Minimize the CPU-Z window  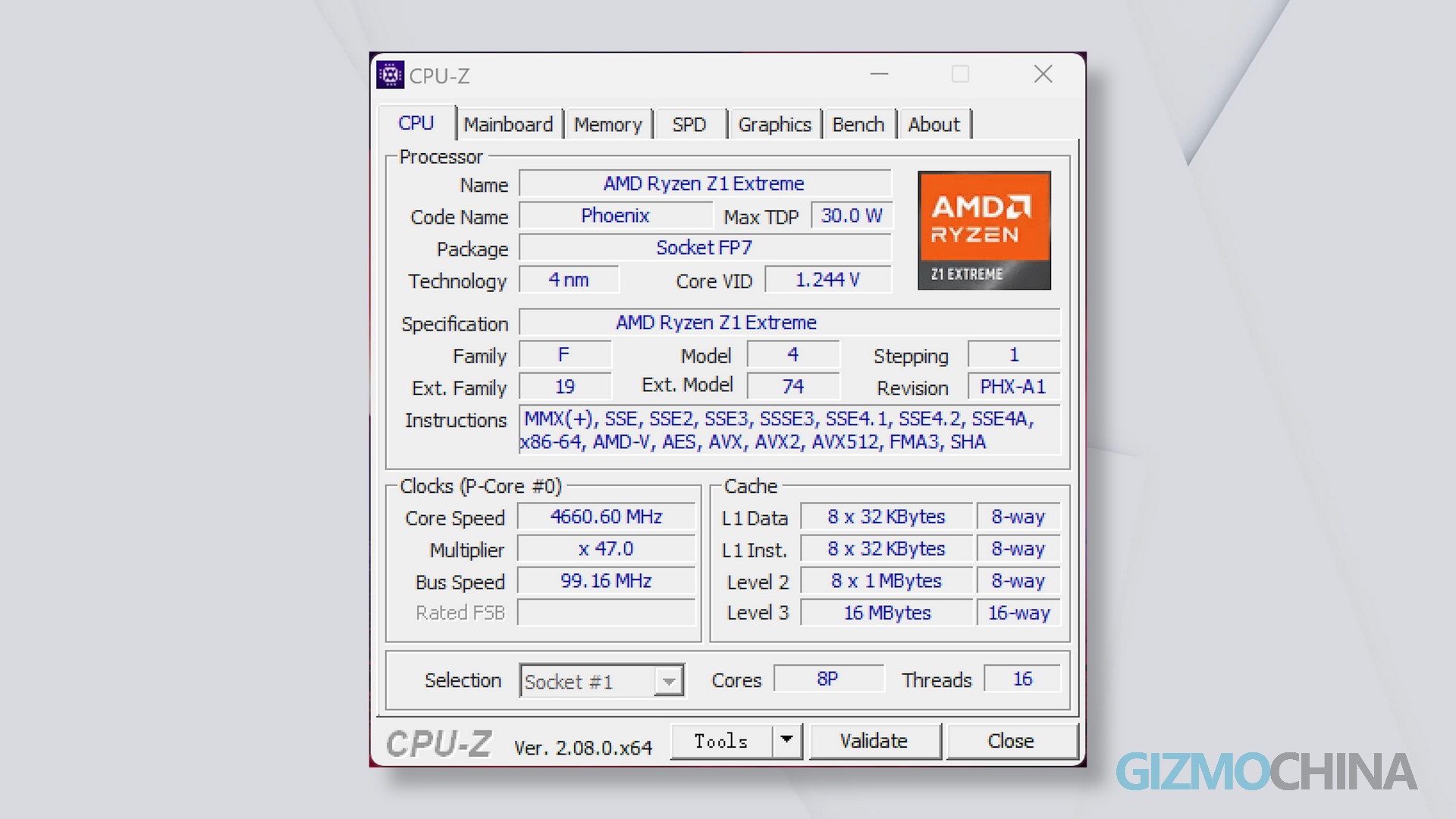tap(879, 74)
